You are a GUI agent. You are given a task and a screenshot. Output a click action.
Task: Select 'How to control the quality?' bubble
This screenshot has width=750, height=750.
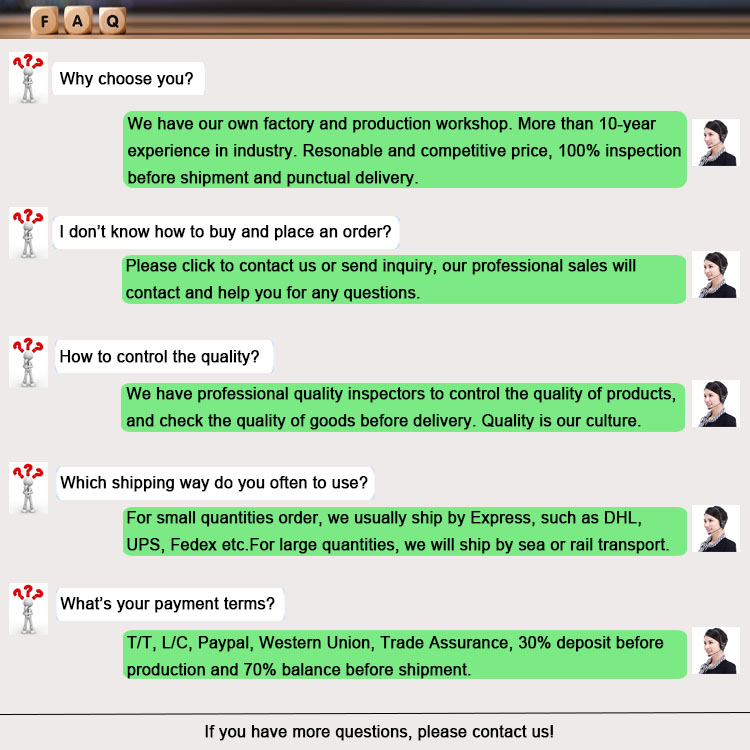pos(164,357)
